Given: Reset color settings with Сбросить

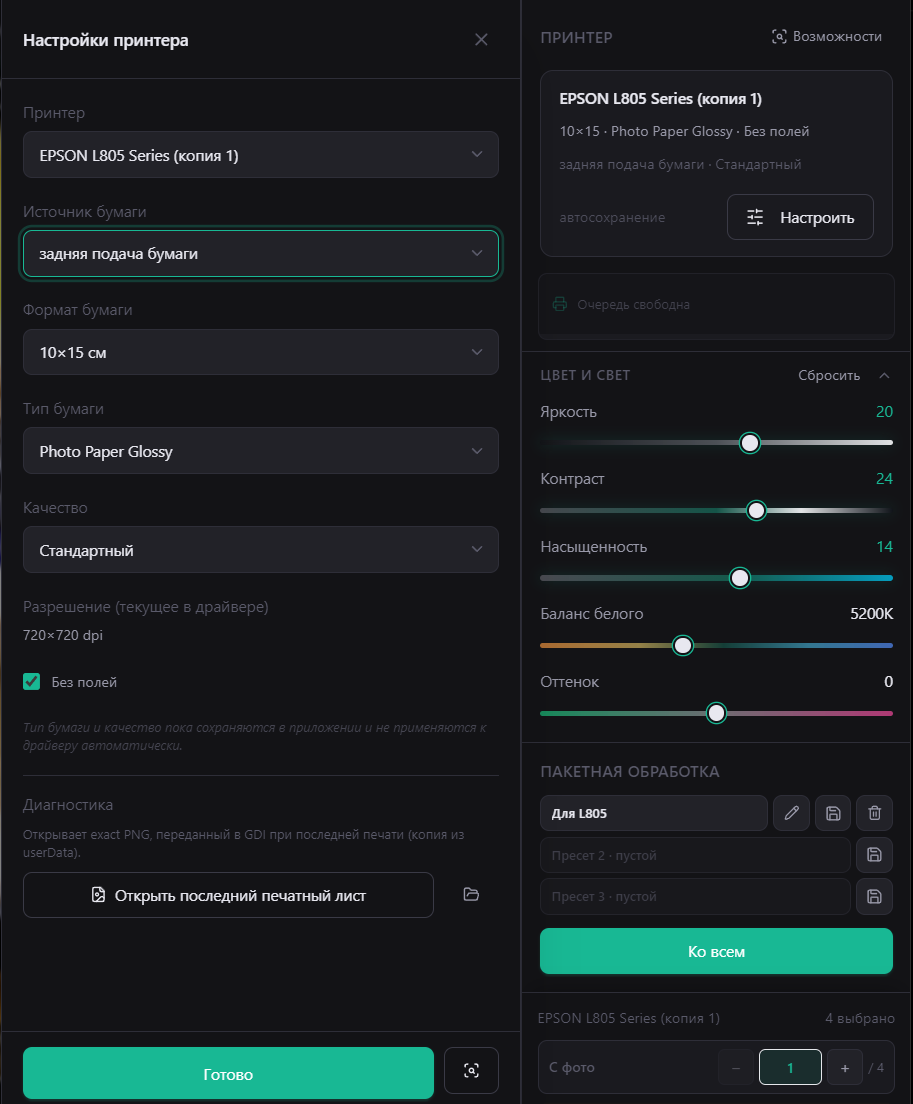Looking at the screenshot, I should click(829, 375).
